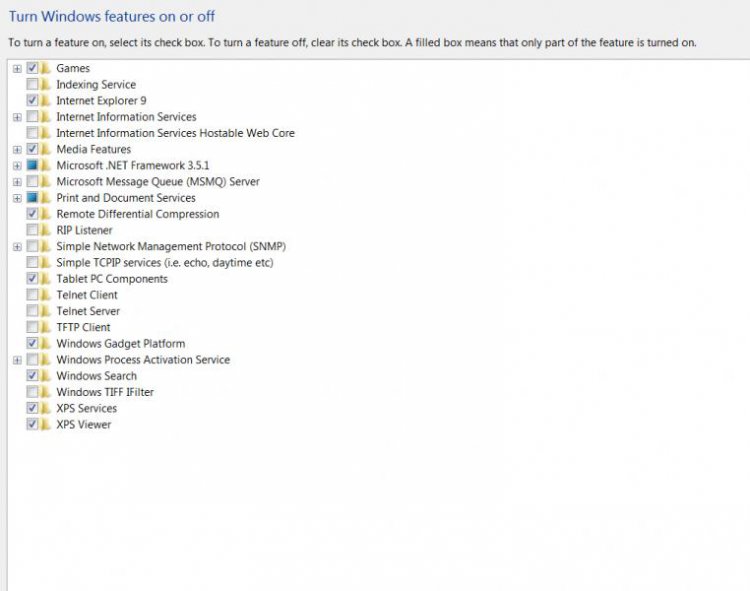Enable the Indexing Service checkbox

pos(32,84)
